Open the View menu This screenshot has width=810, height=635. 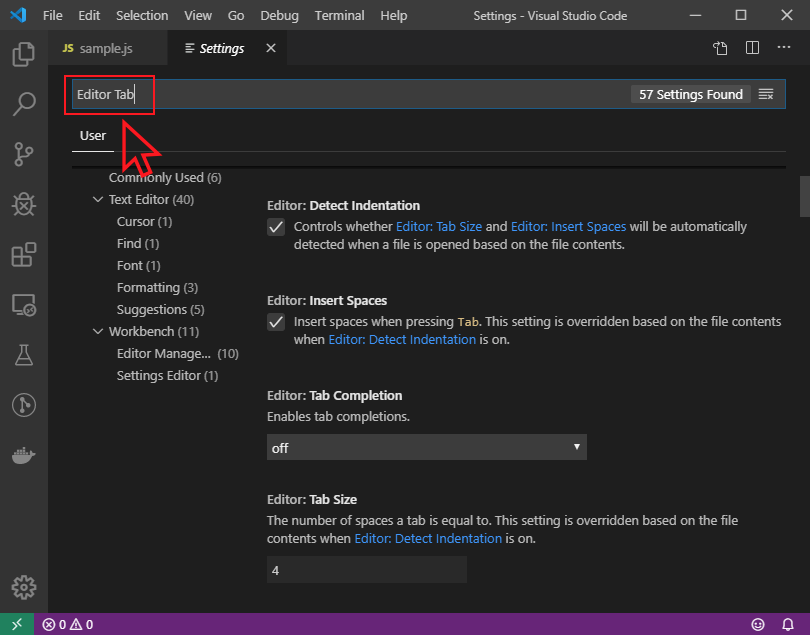coord(198,16)
